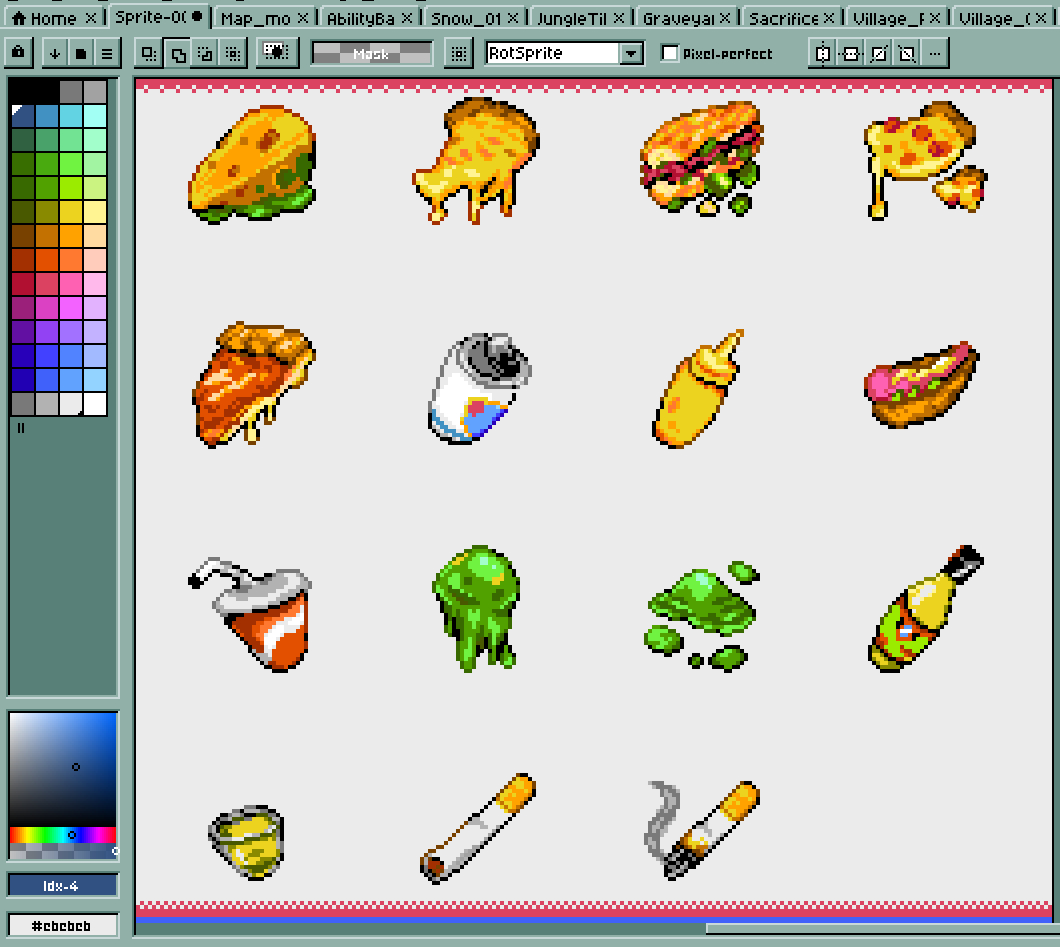Open the ellipsis more options button
Screen dimensions: 1060x947
pos(934,53)
